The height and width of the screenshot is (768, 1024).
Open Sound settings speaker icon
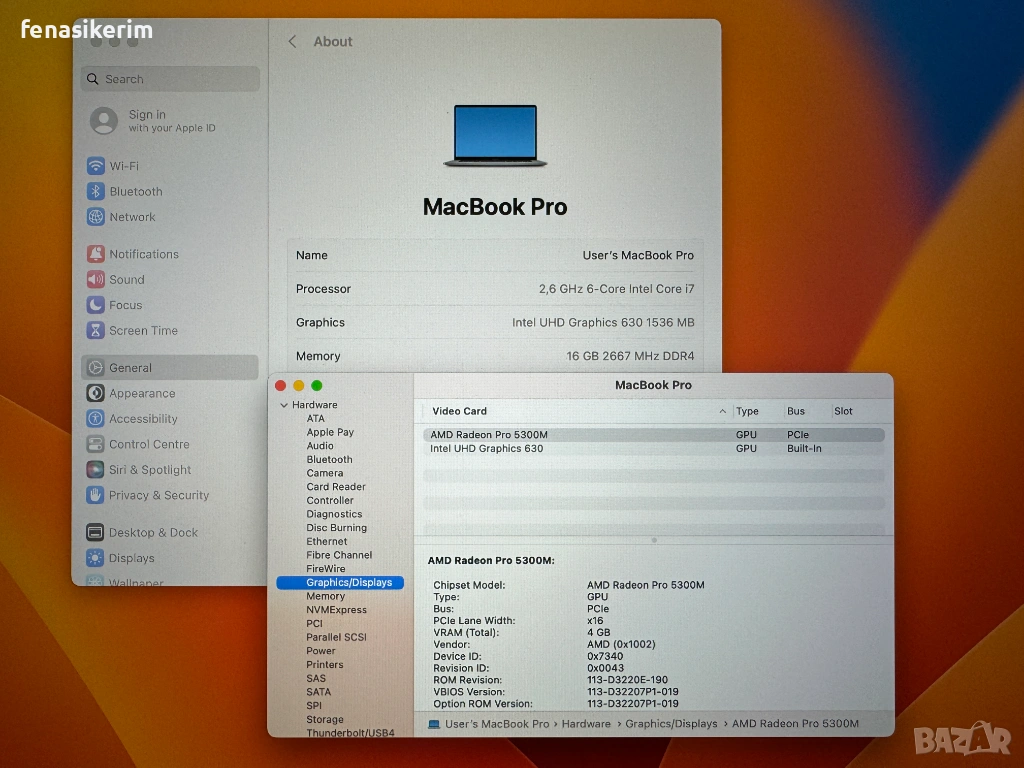pyautogui.click(x=95, y=280)
